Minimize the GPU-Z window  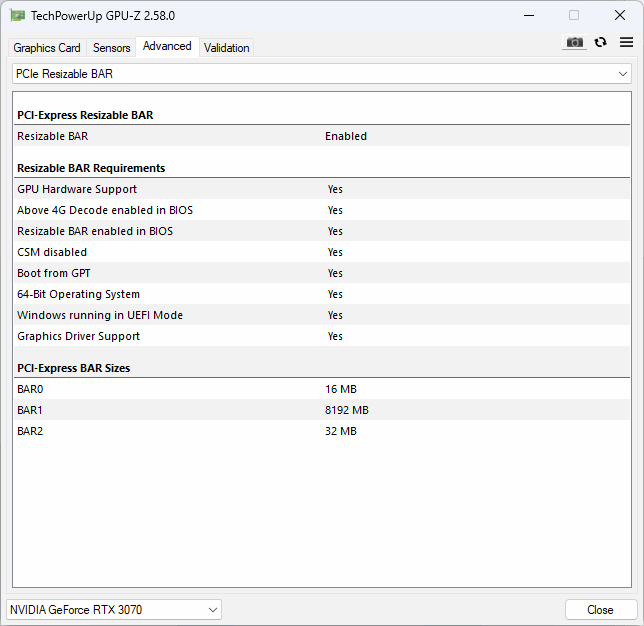pyautogui.click(x=529, y=16)
